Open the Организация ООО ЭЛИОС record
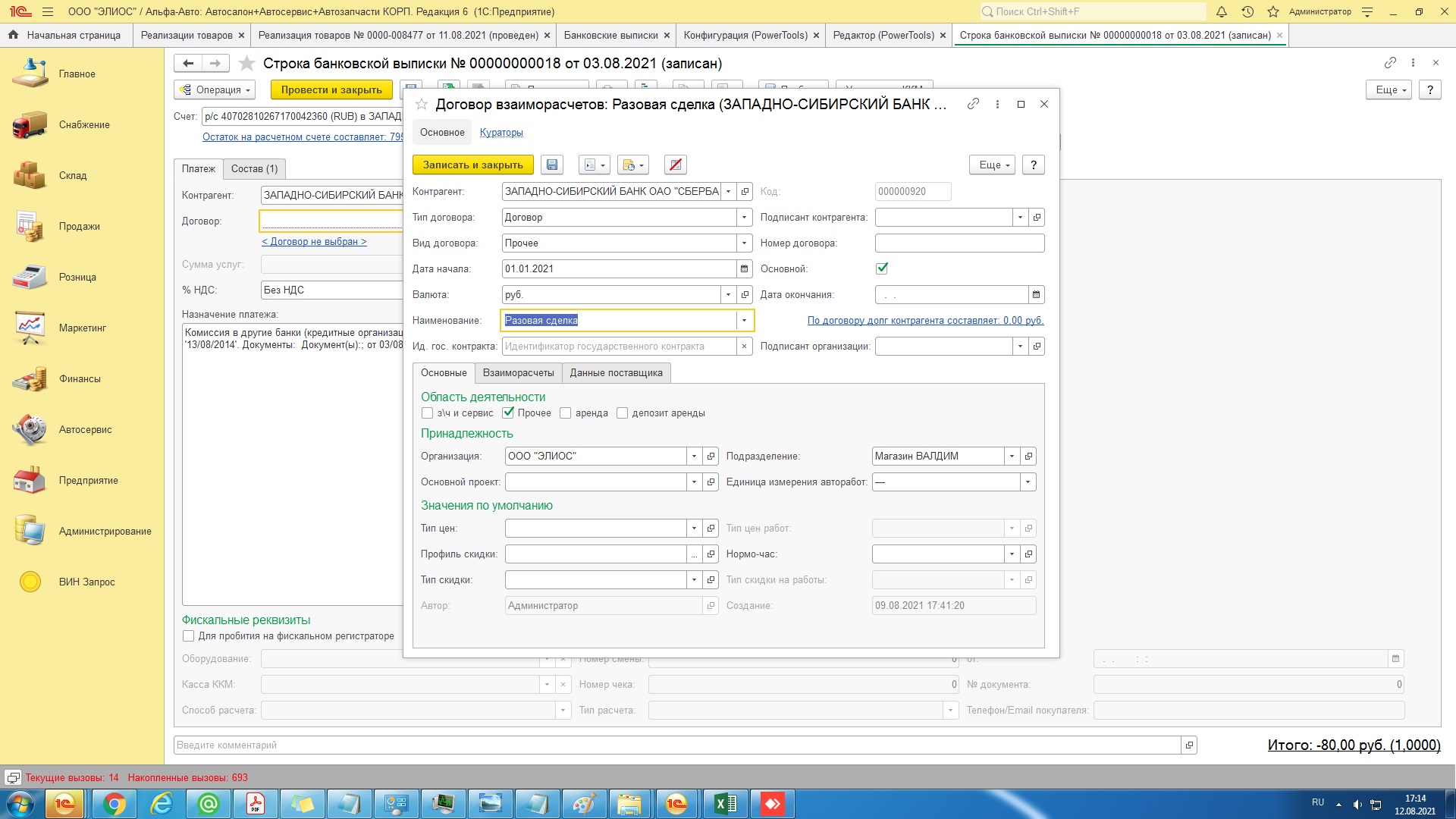The image size is (1456, 819). [x=711, y=456]
